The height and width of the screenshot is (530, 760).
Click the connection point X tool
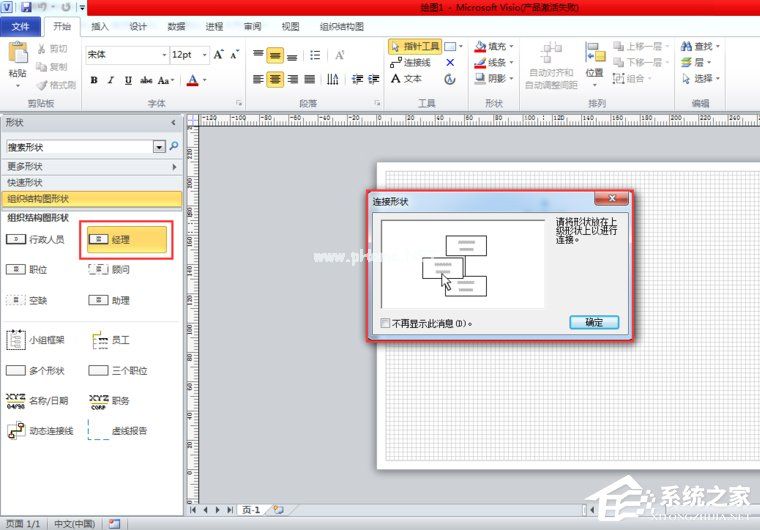[x=450, y=63]
